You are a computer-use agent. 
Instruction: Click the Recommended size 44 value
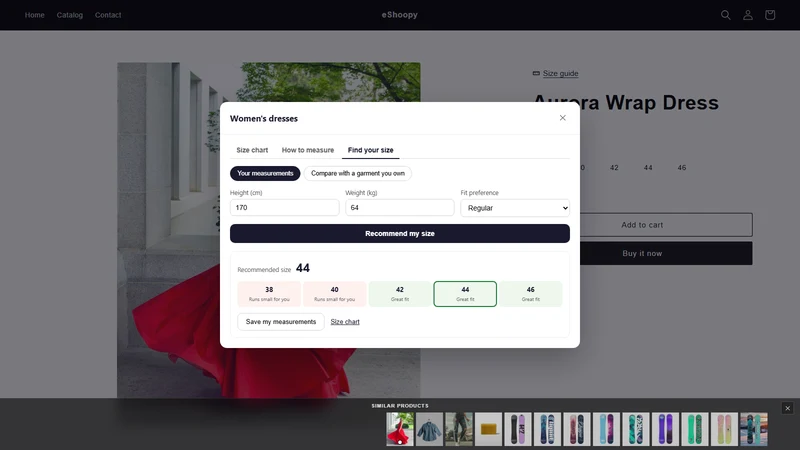click(303, 268)
